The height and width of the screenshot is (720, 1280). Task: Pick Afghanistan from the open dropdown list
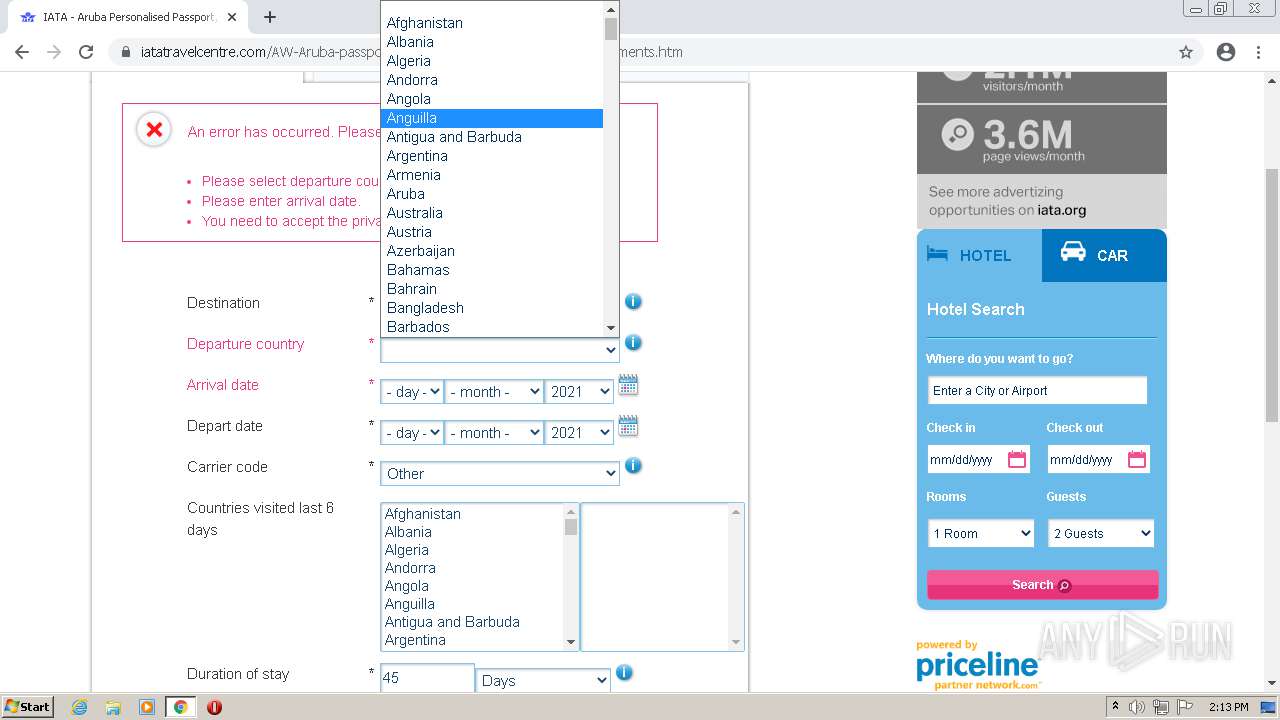[492, 23]
